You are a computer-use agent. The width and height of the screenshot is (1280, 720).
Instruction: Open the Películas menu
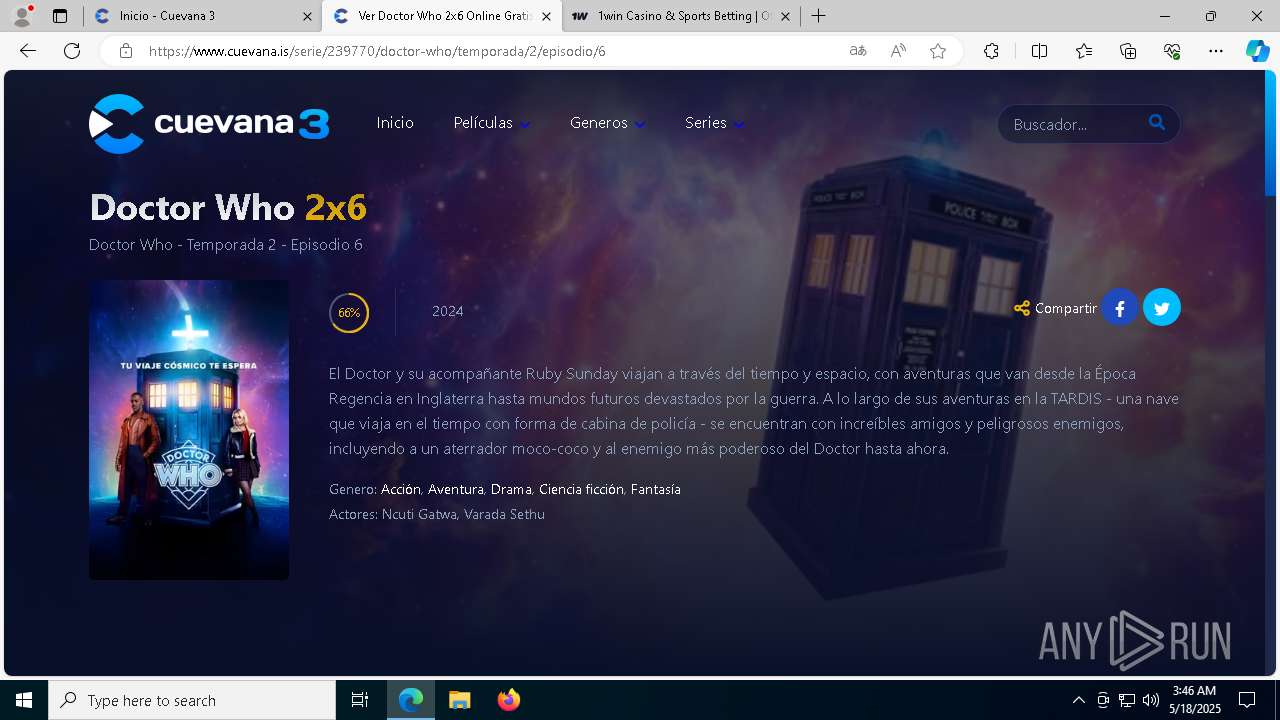pyautogui.click(x=492, y=123)
